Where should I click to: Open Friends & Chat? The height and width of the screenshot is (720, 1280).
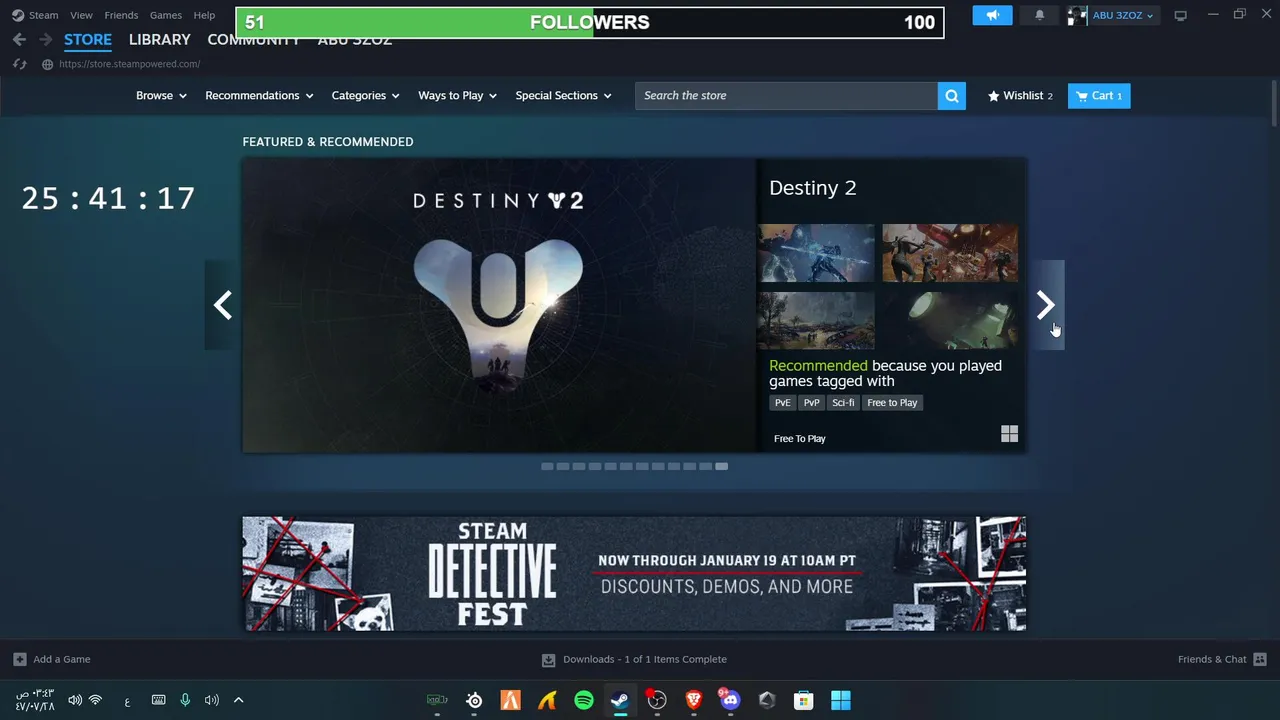tap(1222, 659)
